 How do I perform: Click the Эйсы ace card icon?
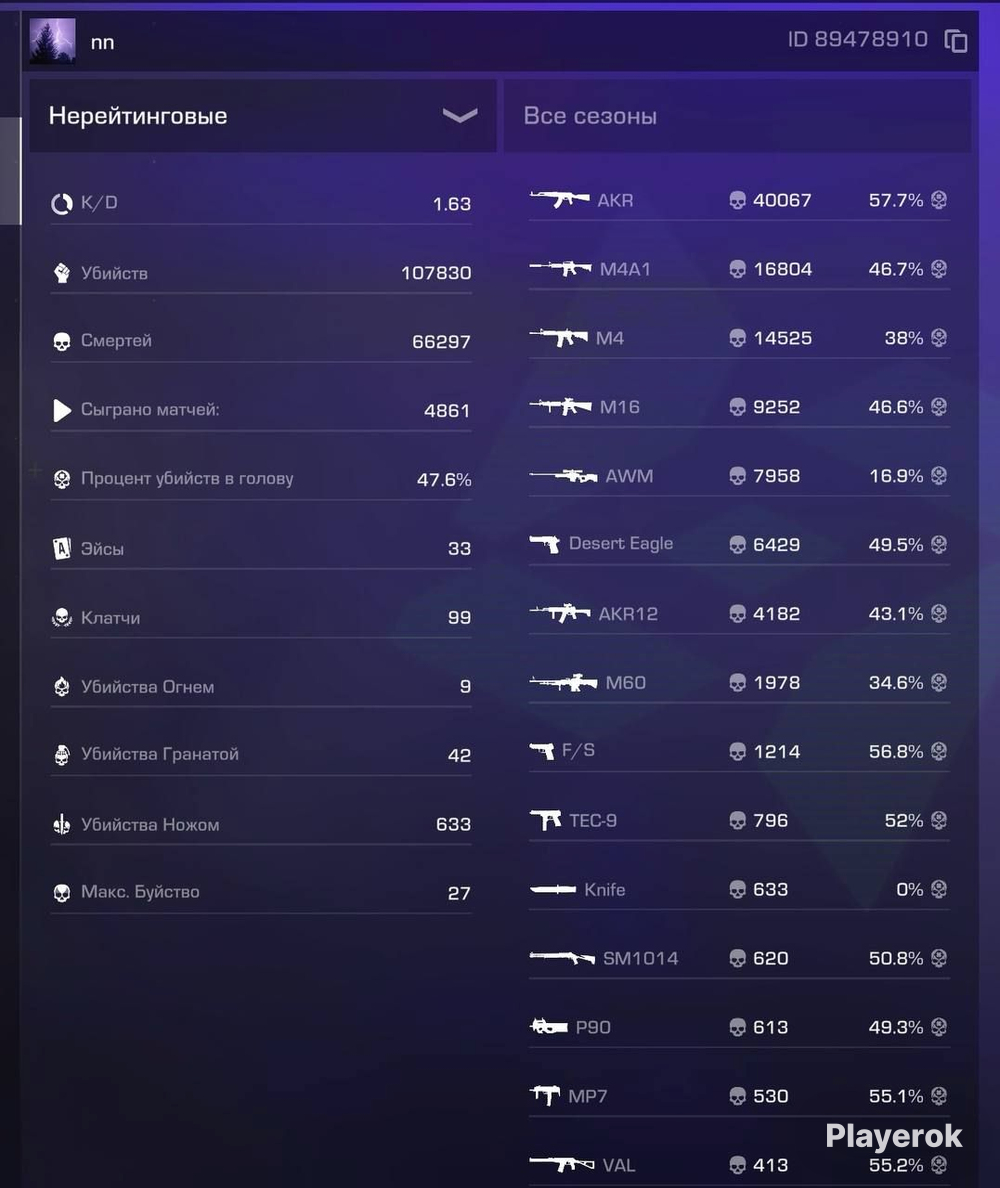61,549
